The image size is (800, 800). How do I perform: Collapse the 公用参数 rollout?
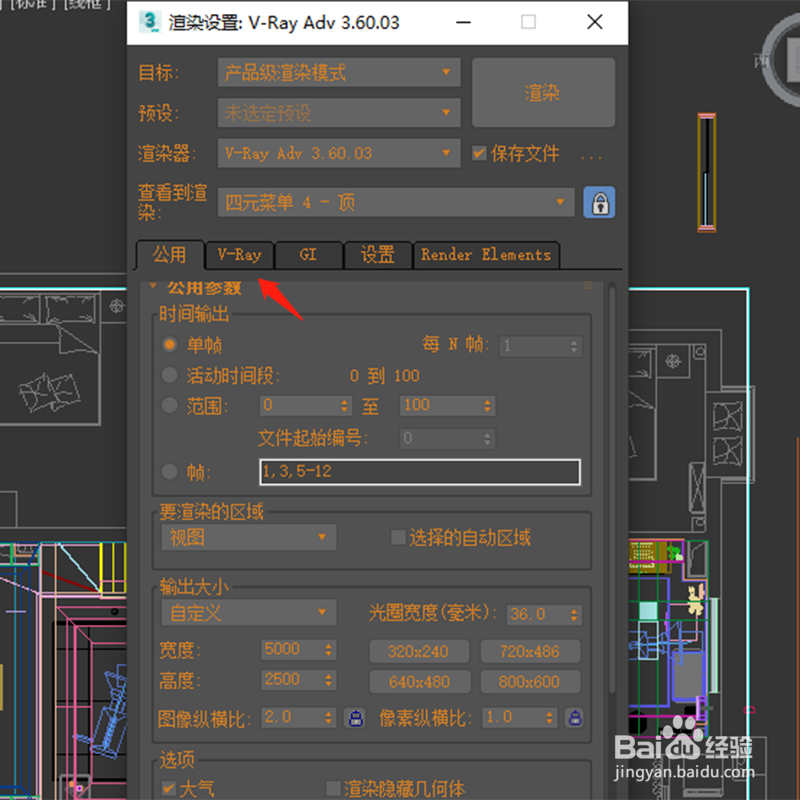(153, 286)
